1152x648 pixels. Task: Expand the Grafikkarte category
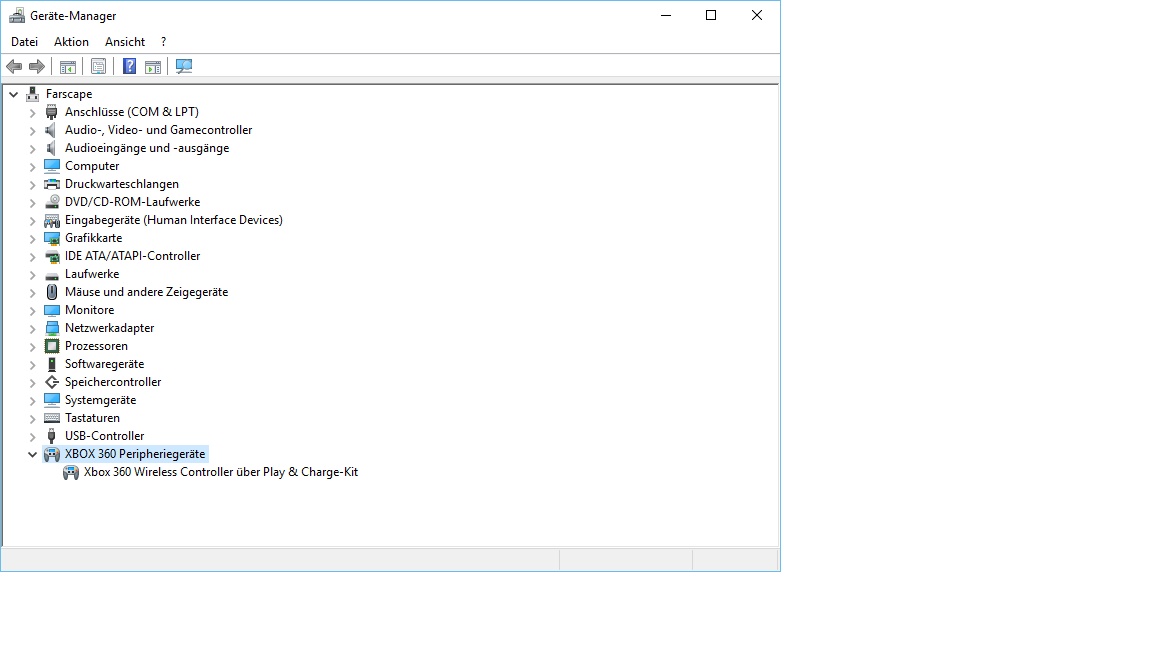[x=32, y=238]
